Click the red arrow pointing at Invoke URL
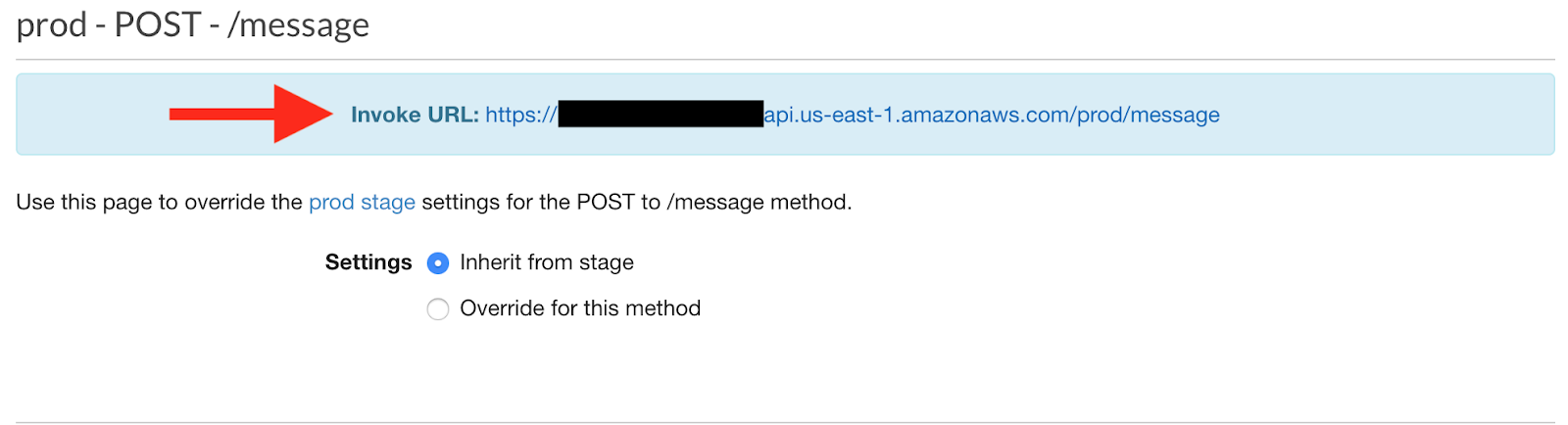 [251, 115]
